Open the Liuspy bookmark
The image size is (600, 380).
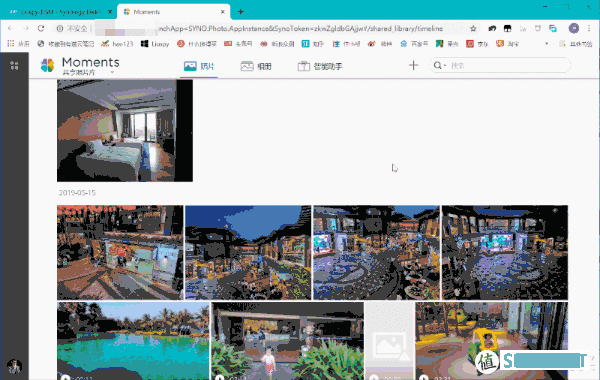(155, 44)
